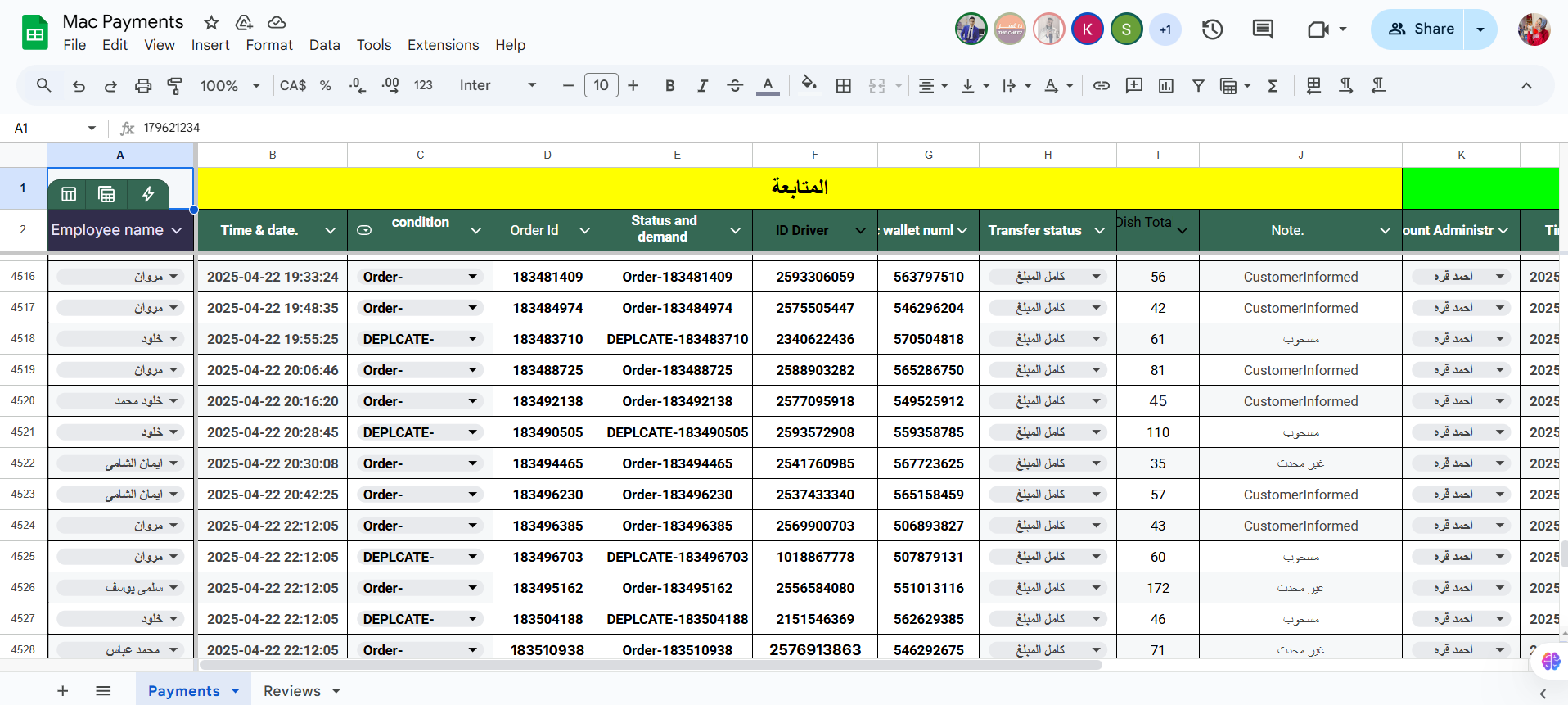
Task: Decrease decimal places
Action: tap(358, 85)
